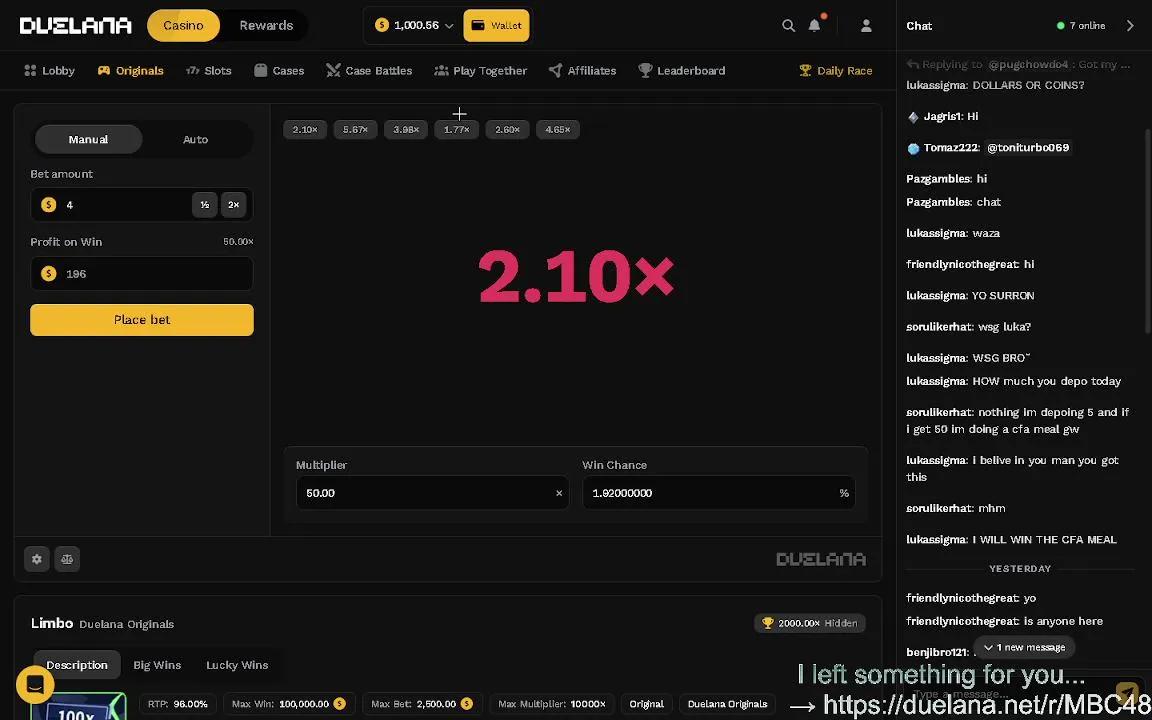Viewport: 1152px width, 720px height.
Task: Select the 3.98× history result chip
Action: point(406,130)
